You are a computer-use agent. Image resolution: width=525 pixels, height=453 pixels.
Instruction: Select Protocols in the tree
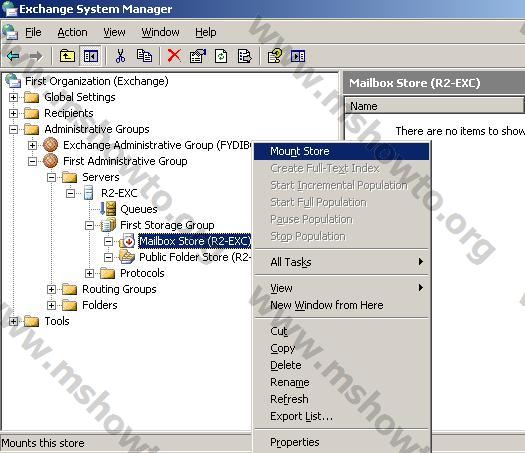(142, 273)
